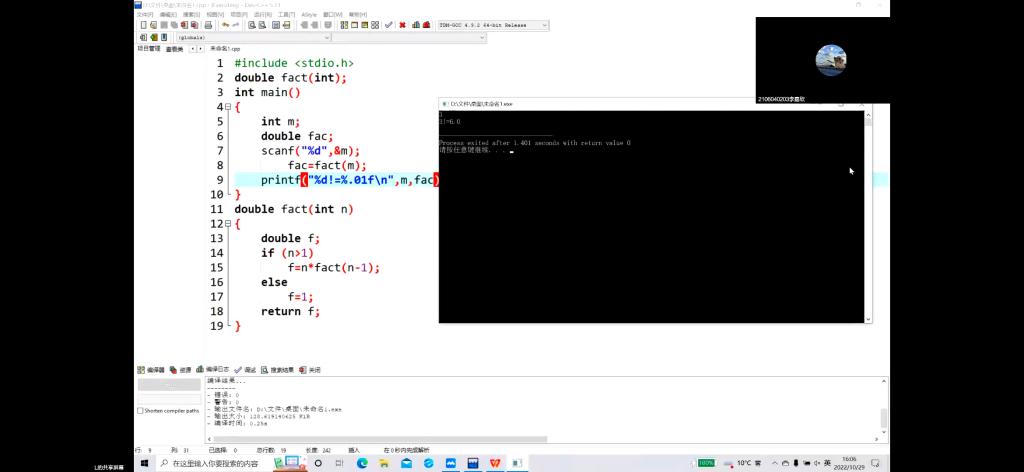Click the New file icon in toolbar
The image size is (1024, 472).
point(141,25)
